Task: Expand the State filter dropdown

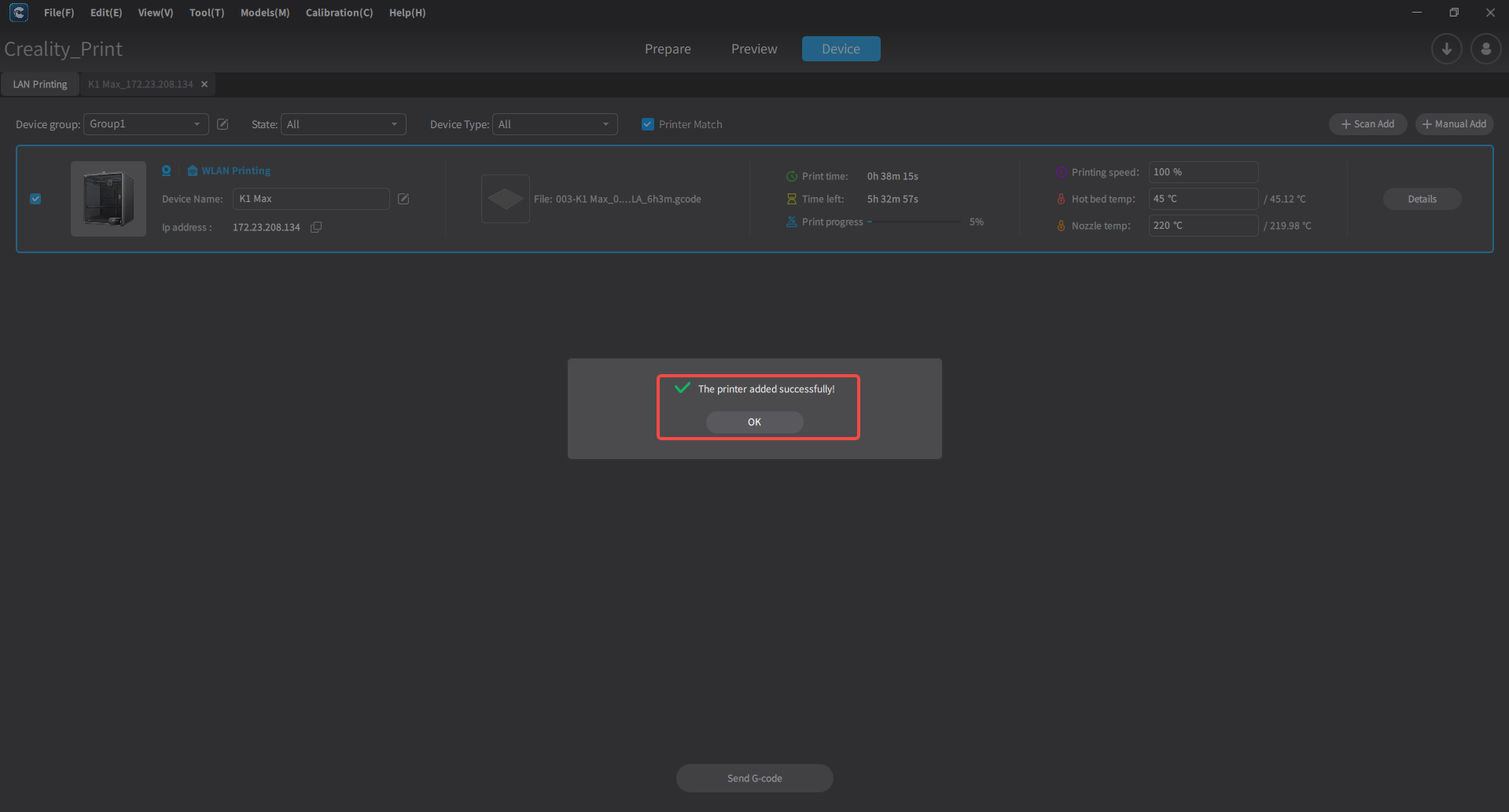Action: point(344,124)
